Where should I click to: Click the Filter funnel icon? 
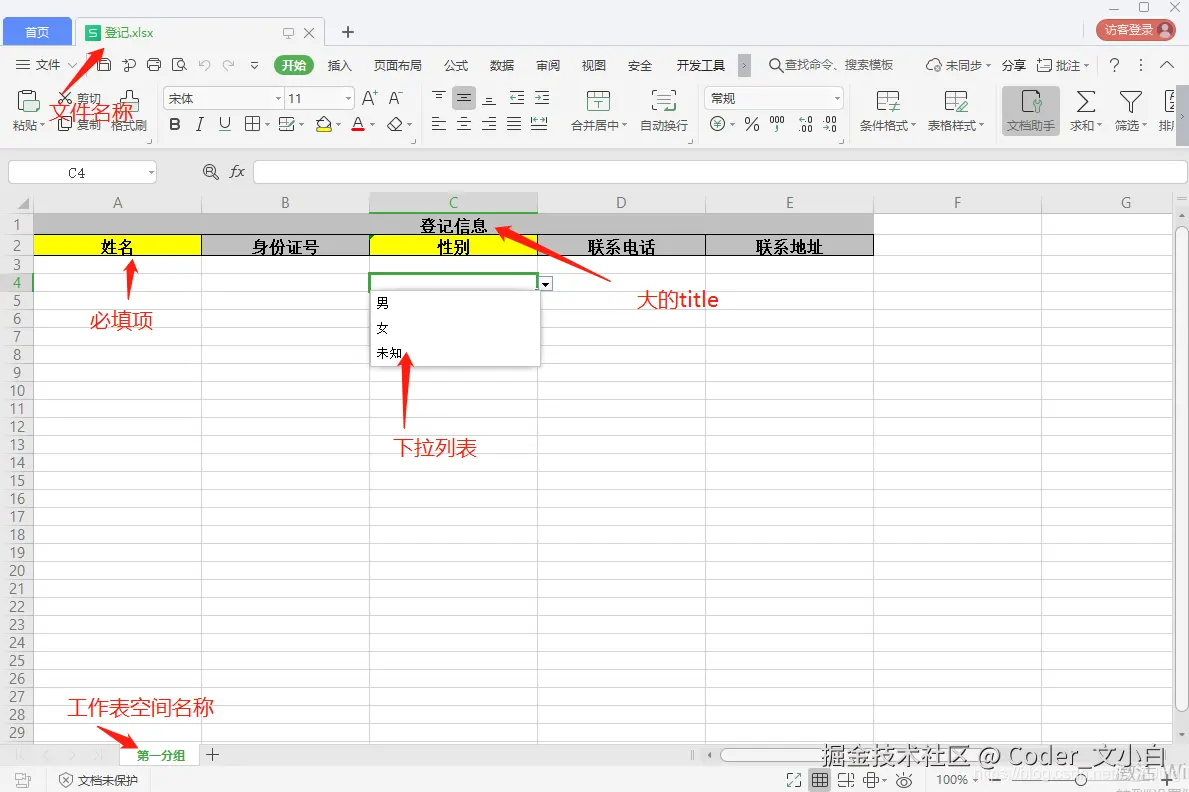[1131, 102]
